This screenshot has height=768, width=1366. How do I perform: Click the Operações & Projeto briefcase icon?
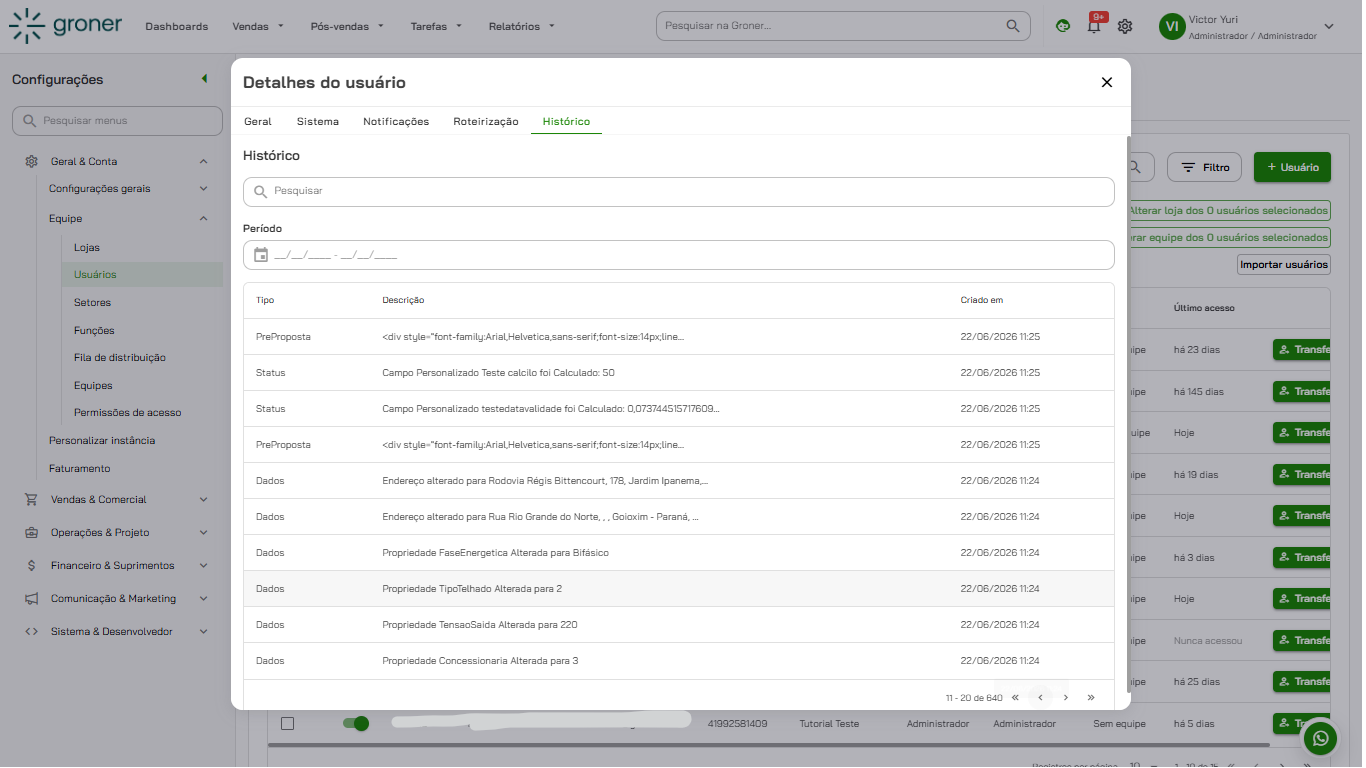[x=32, y=533]
